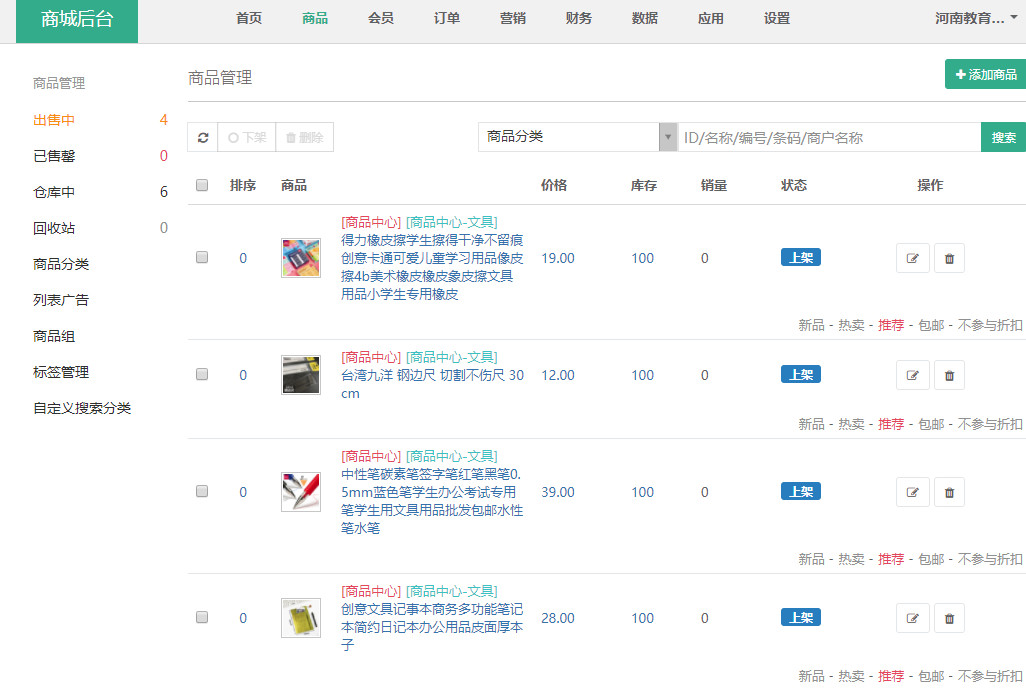Open the 数据 nav item
The image size is (1026, 694).
[645, 18]
